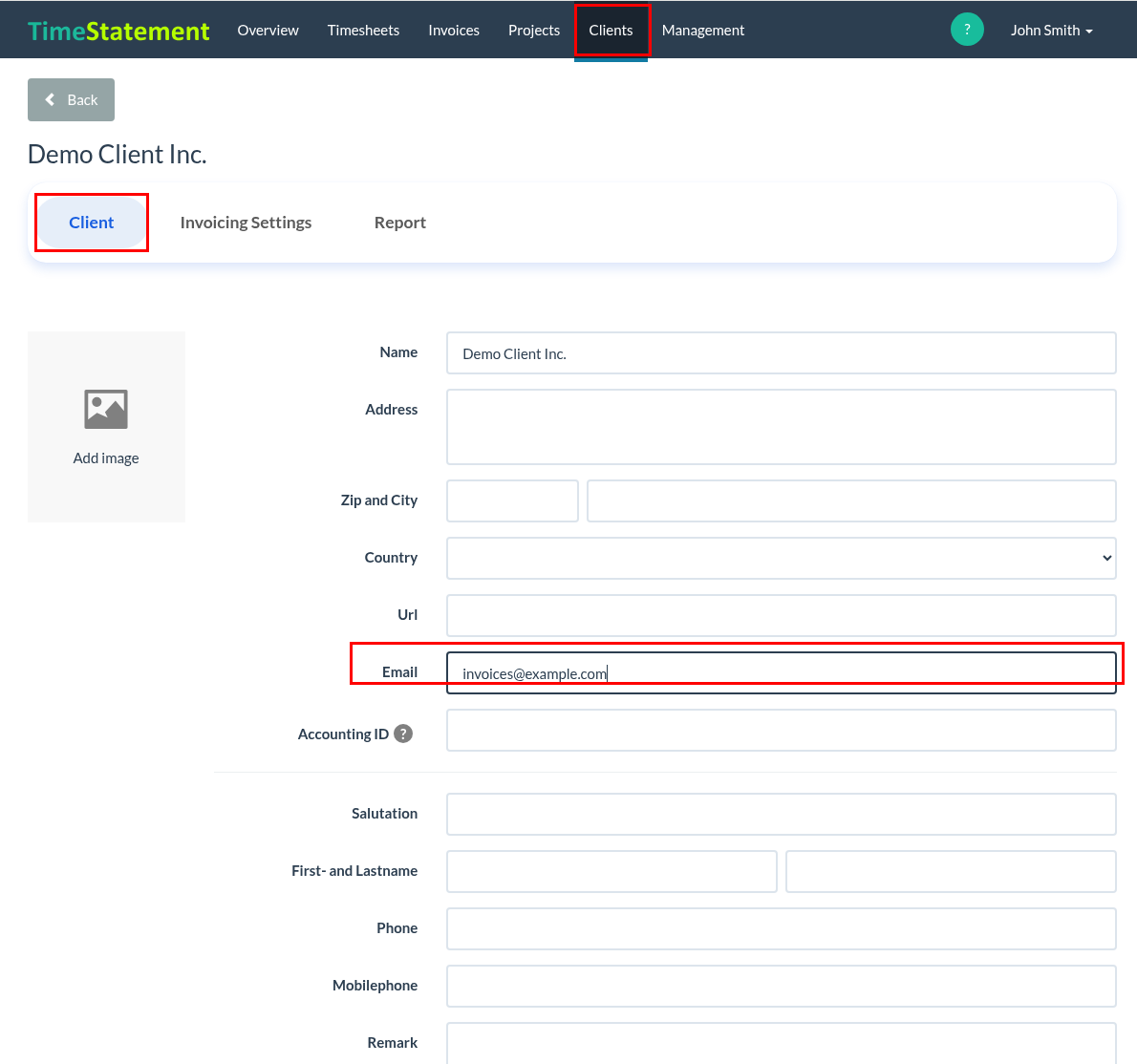Focus the Url input field
This screenshot has width=1137, height=1064.
(x=781, y=615)
